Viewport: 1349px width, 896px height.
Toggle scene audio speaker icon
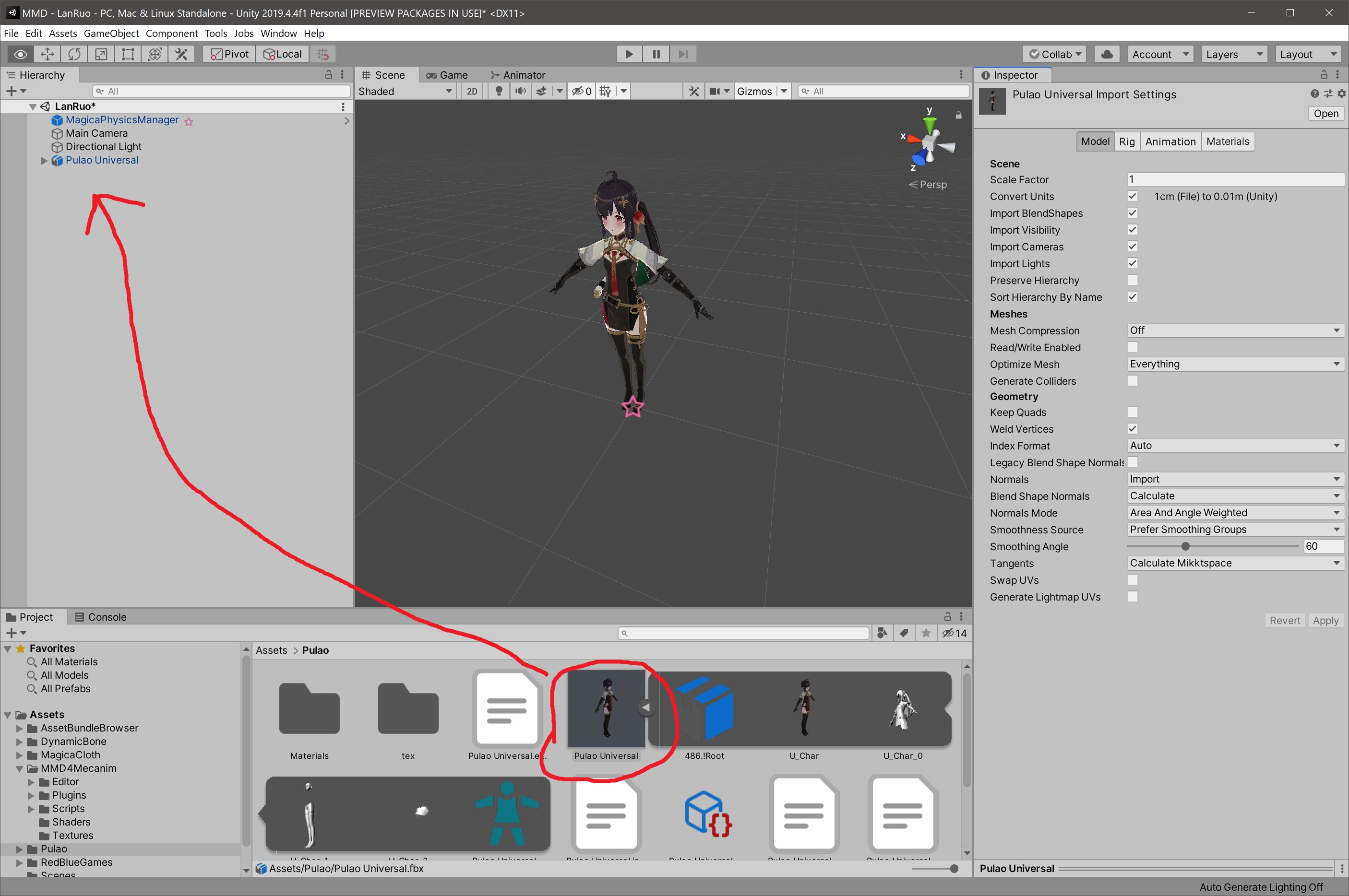520,92
